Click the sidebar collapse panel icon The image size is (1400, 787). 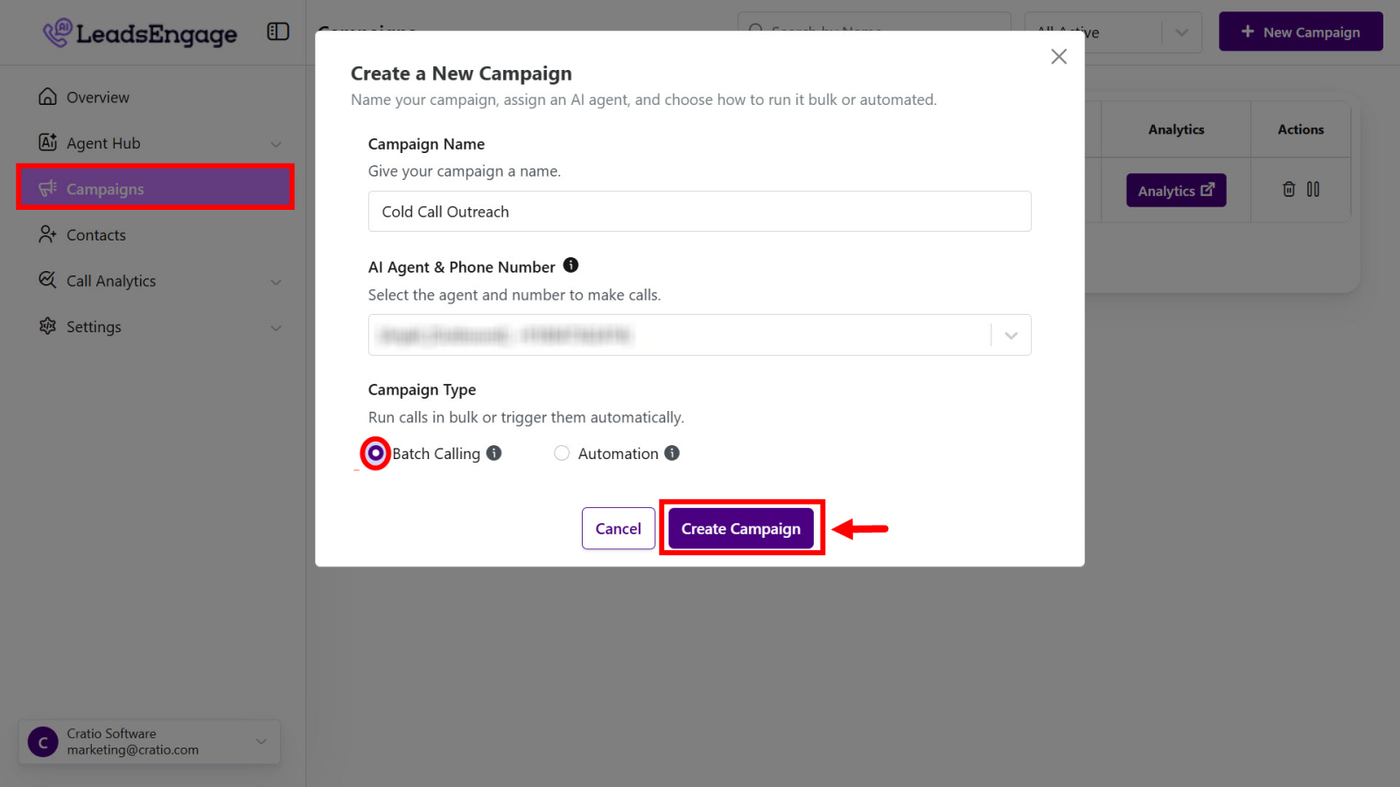(x=278, y=32)
